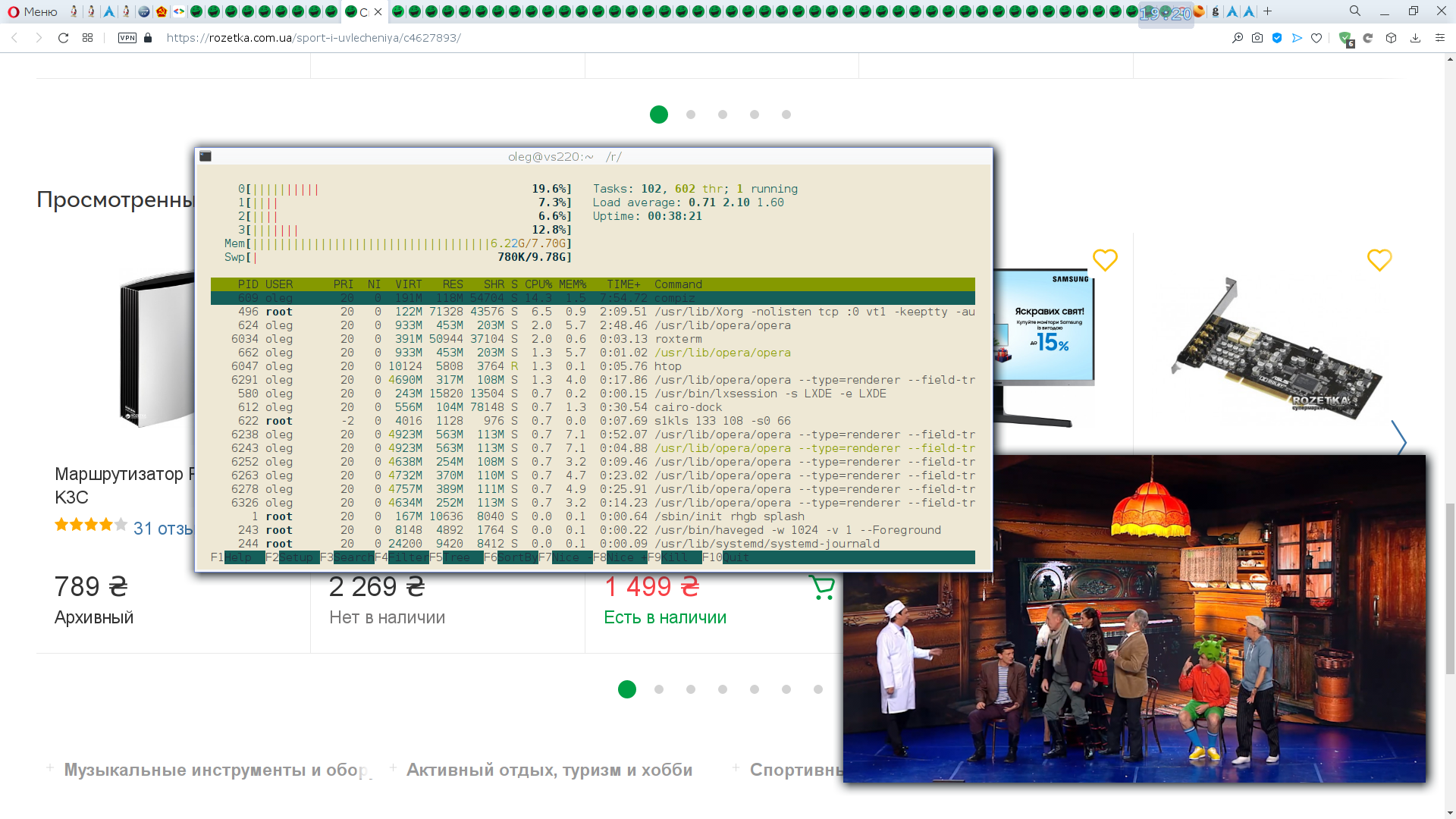Image resolution: width=1456 pixels, height=819 pixels.
Task: Switch to the colorful code brackets tab
Action: click(x=179, y=11)
